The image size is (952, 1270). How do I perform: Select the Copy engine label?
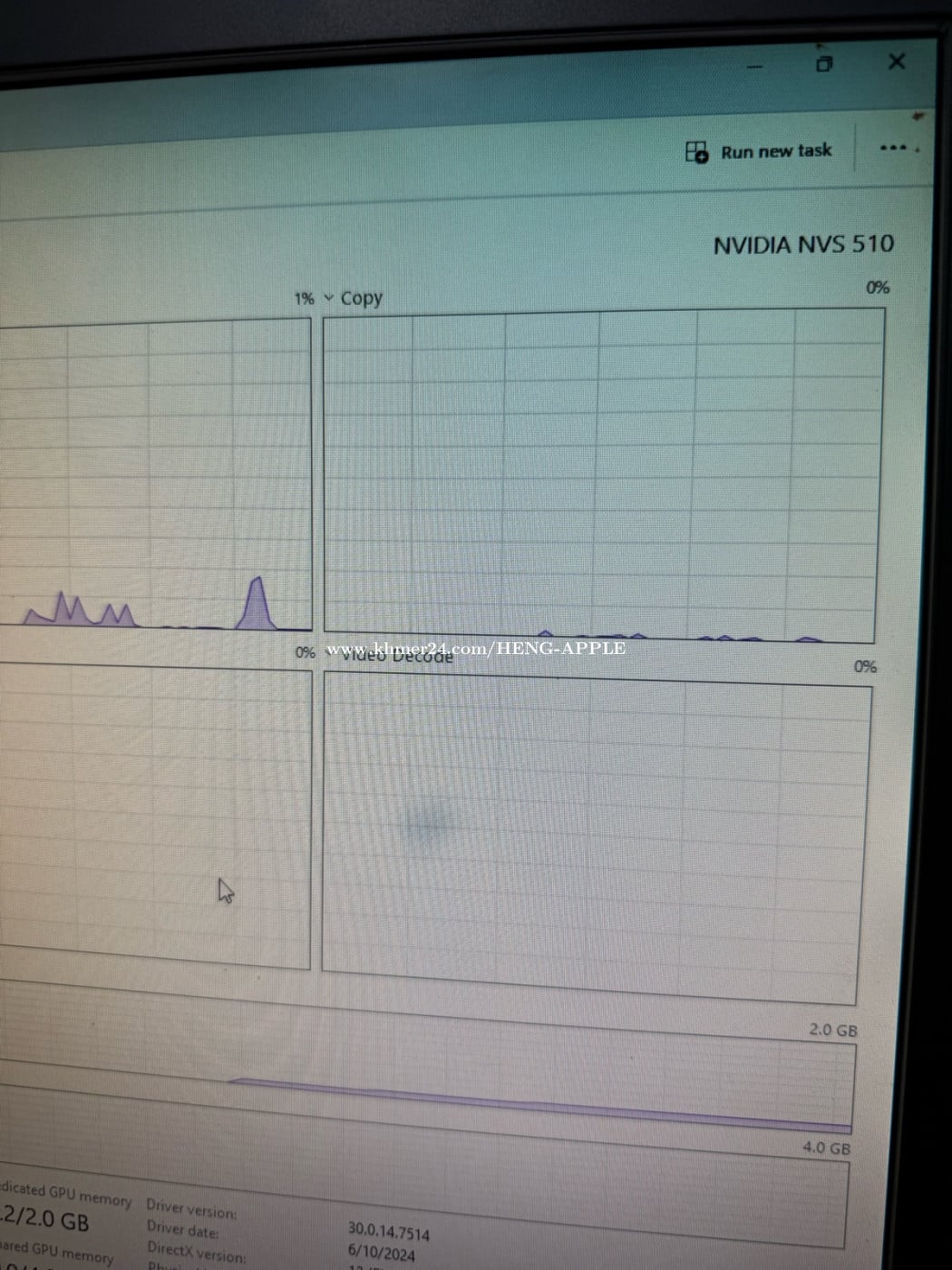pos(362,298)
